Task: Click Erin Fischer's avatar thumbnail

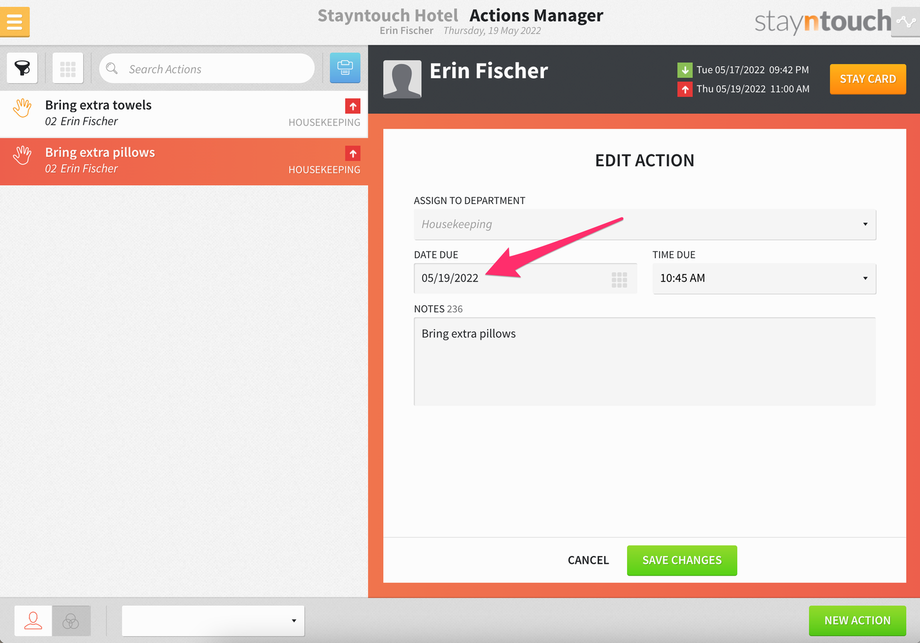Action: tap(402, 79)
